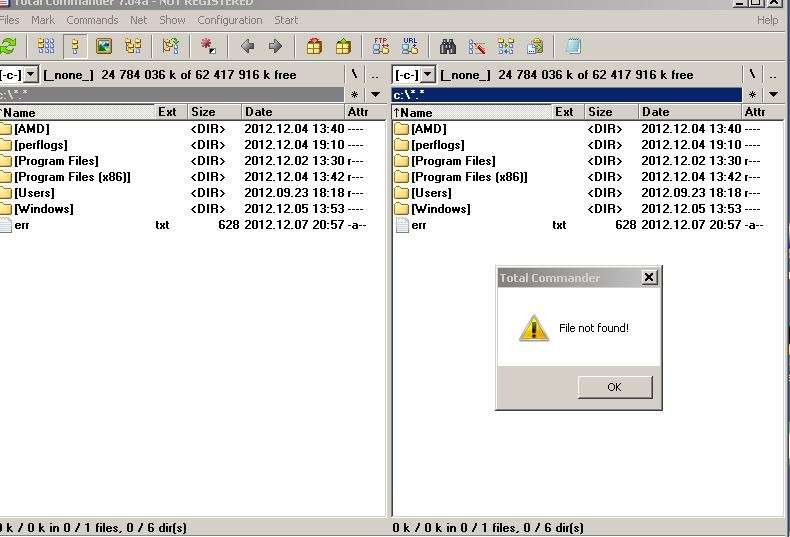Click the right panel path bar c:\*.*

tap(567, 94)
